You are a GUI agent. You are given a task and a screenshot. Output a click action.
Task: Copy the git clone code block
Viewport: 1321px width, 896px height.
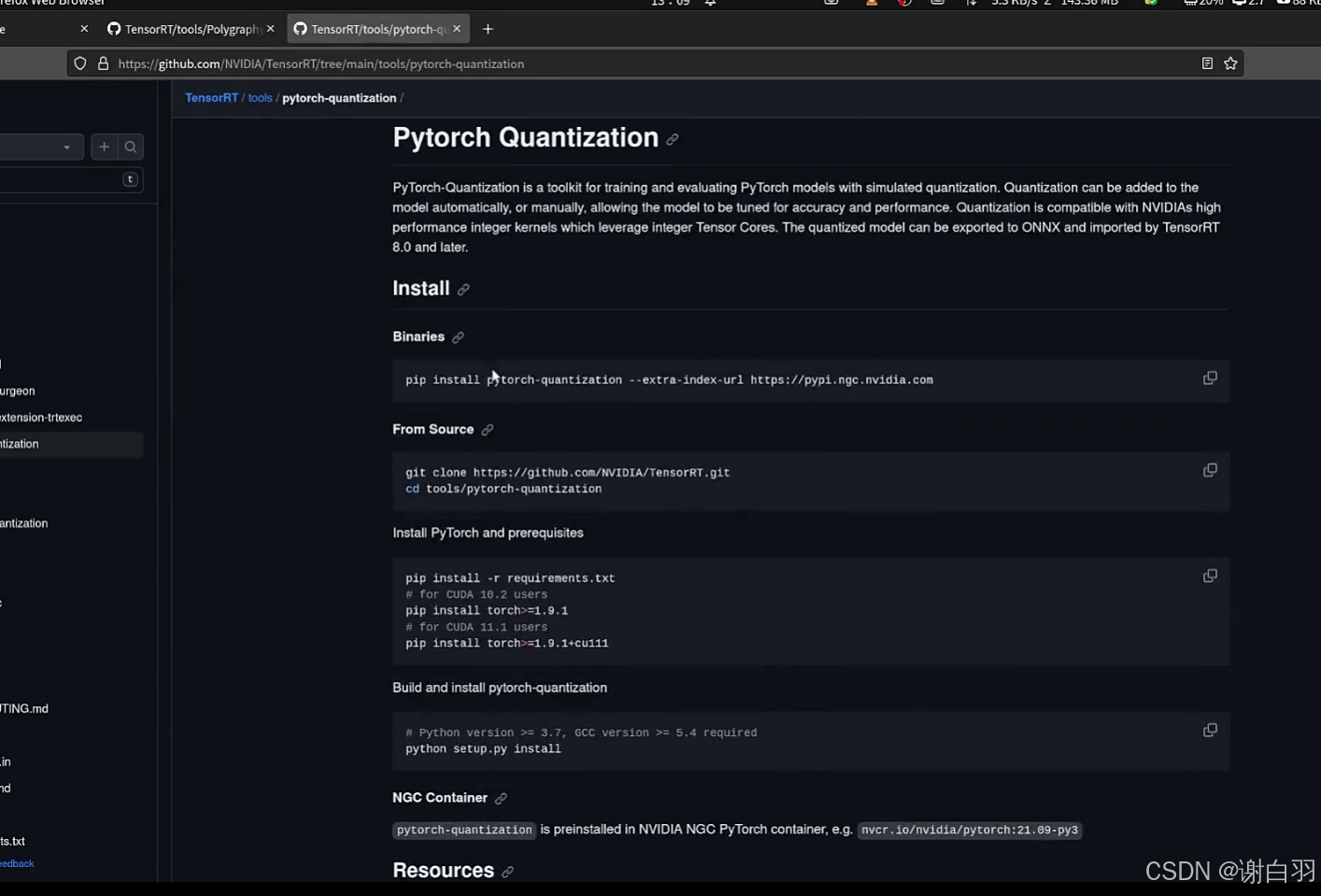(x=1210, y=470)
